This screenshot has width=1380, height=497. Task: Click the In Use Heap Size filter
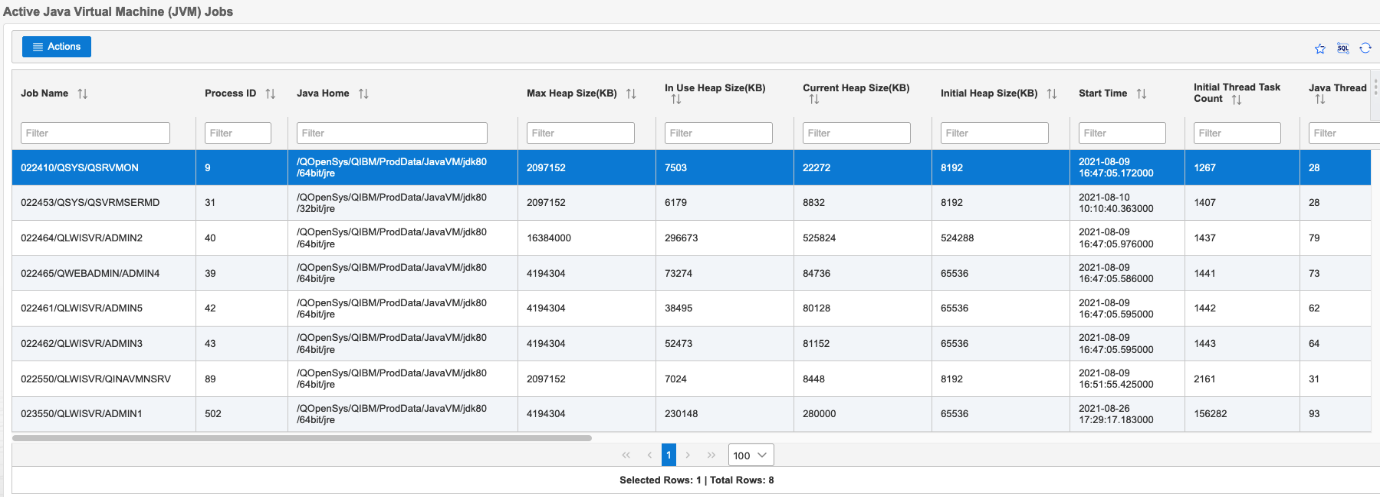pos(719,133)
